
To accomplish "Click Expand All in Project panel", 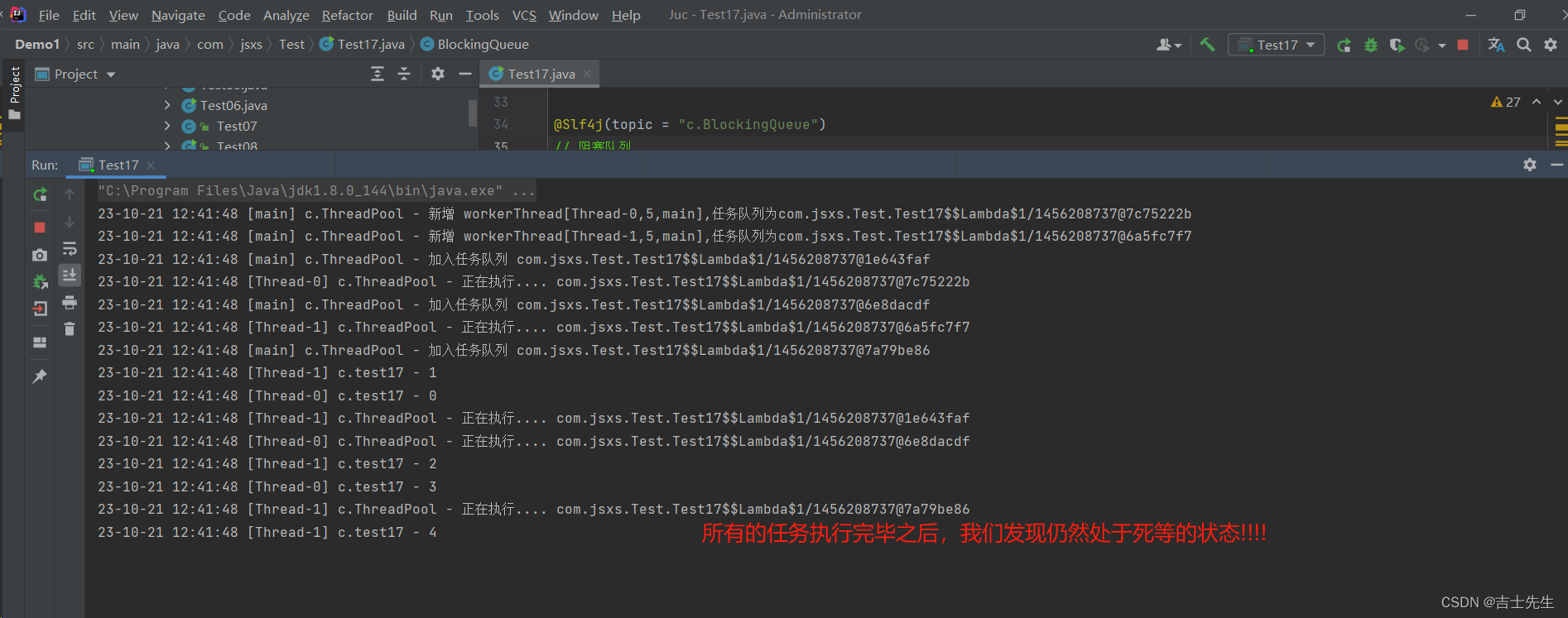I will tap(378, 74).
